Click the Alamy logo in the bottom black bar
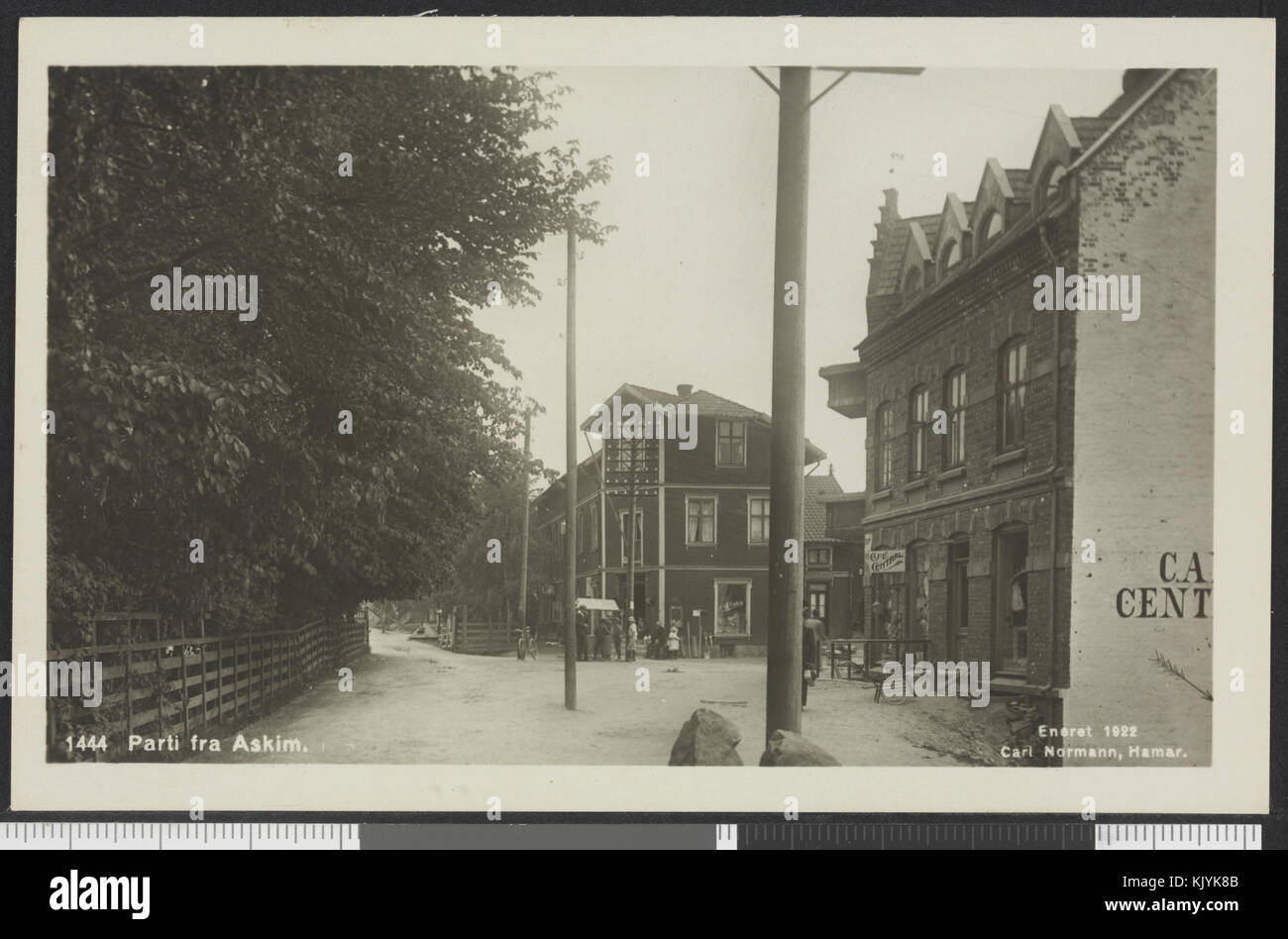The image size is (1288, 939). (x=100, y=888)
